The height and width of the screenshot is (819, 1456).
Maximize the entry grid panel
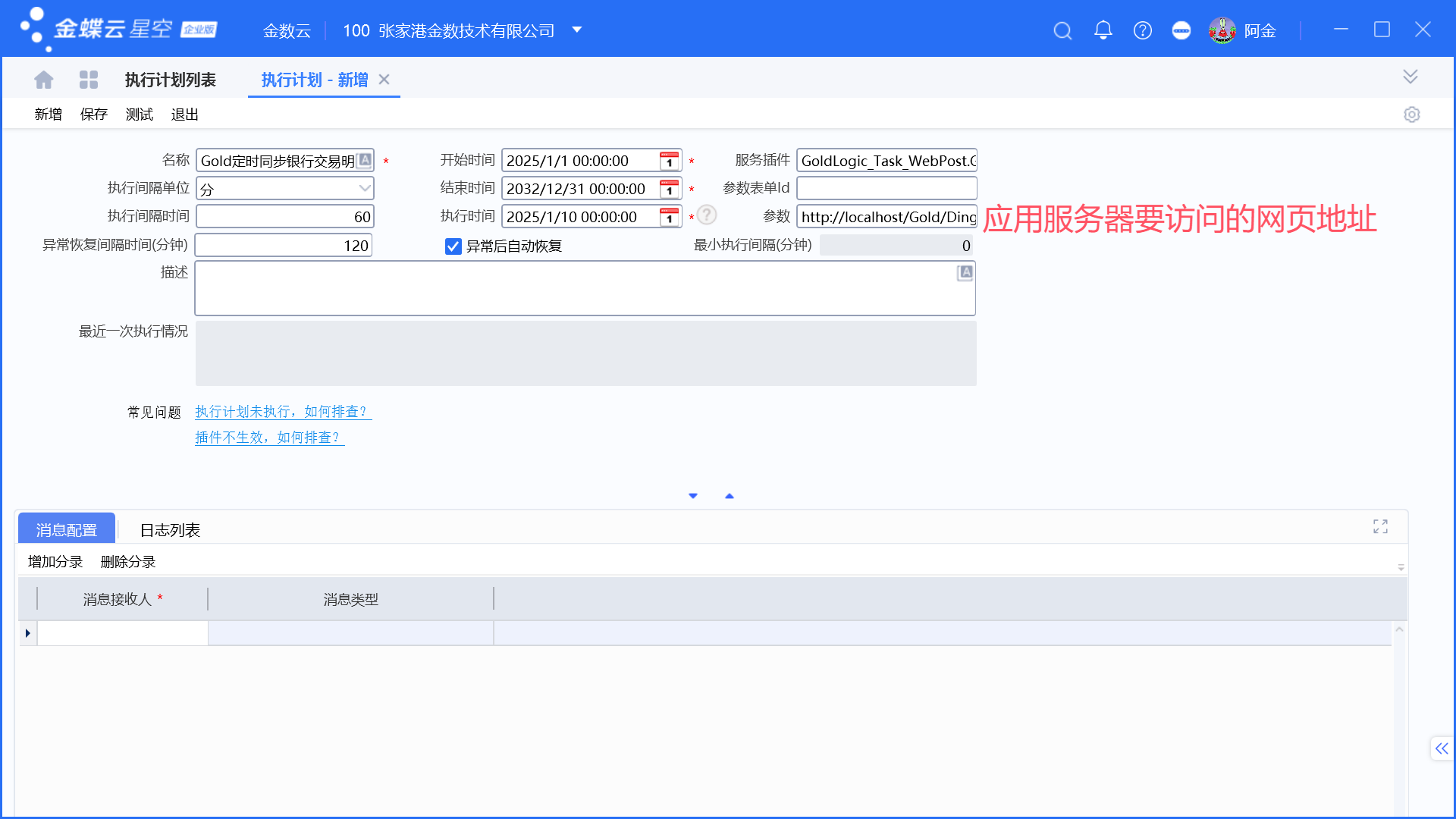(1380, 526)
